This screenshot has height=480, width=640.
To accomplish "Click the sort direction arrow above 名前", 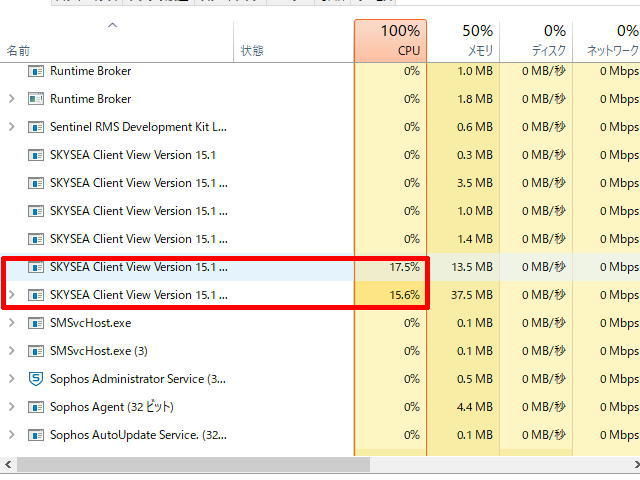I will click(x=113, y=26).
